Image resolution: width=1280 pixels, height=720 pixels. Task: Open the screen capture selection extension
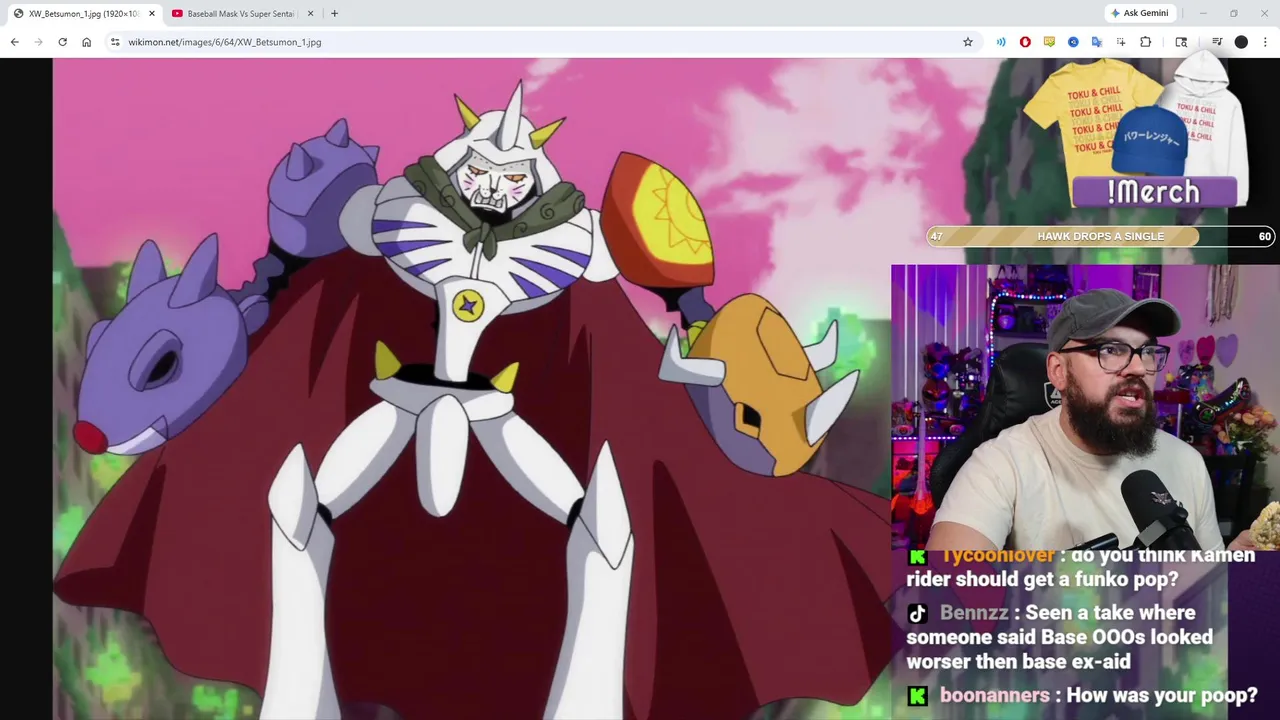click(1121, 42)
